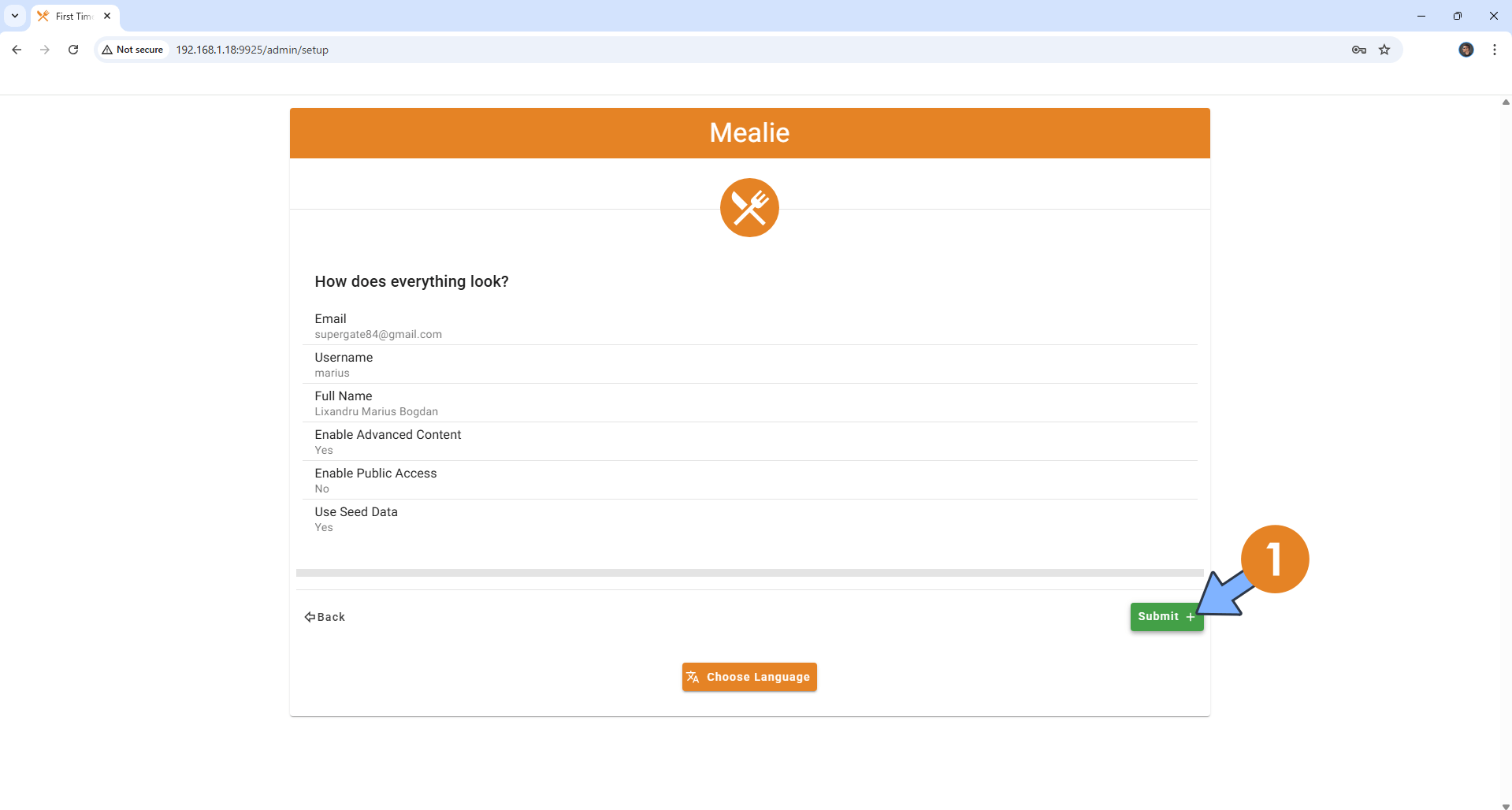Click the Username label
The width and height of the screenshot is (1512, 810).
[344, 357]
